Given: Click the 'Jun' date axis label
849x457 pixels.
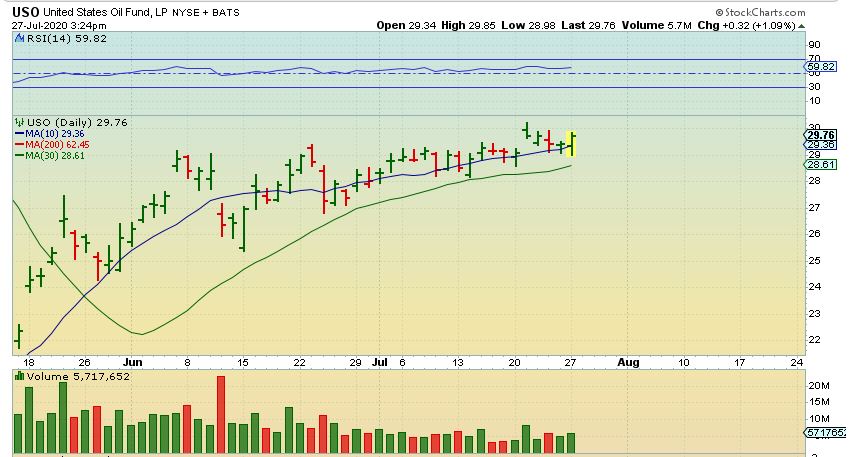Looking at the screenshot, I should coord(133,362).
